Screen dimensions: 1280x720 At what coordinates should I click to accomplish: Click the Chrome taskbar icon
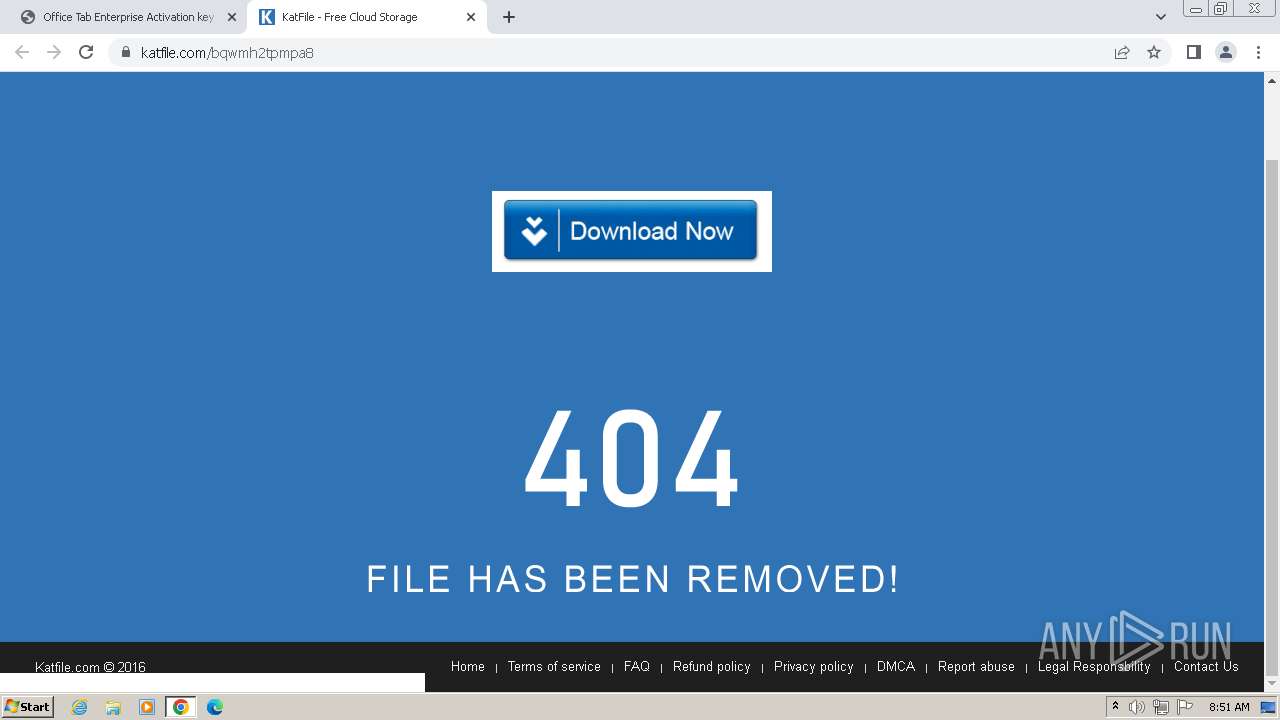coord(181,707)
